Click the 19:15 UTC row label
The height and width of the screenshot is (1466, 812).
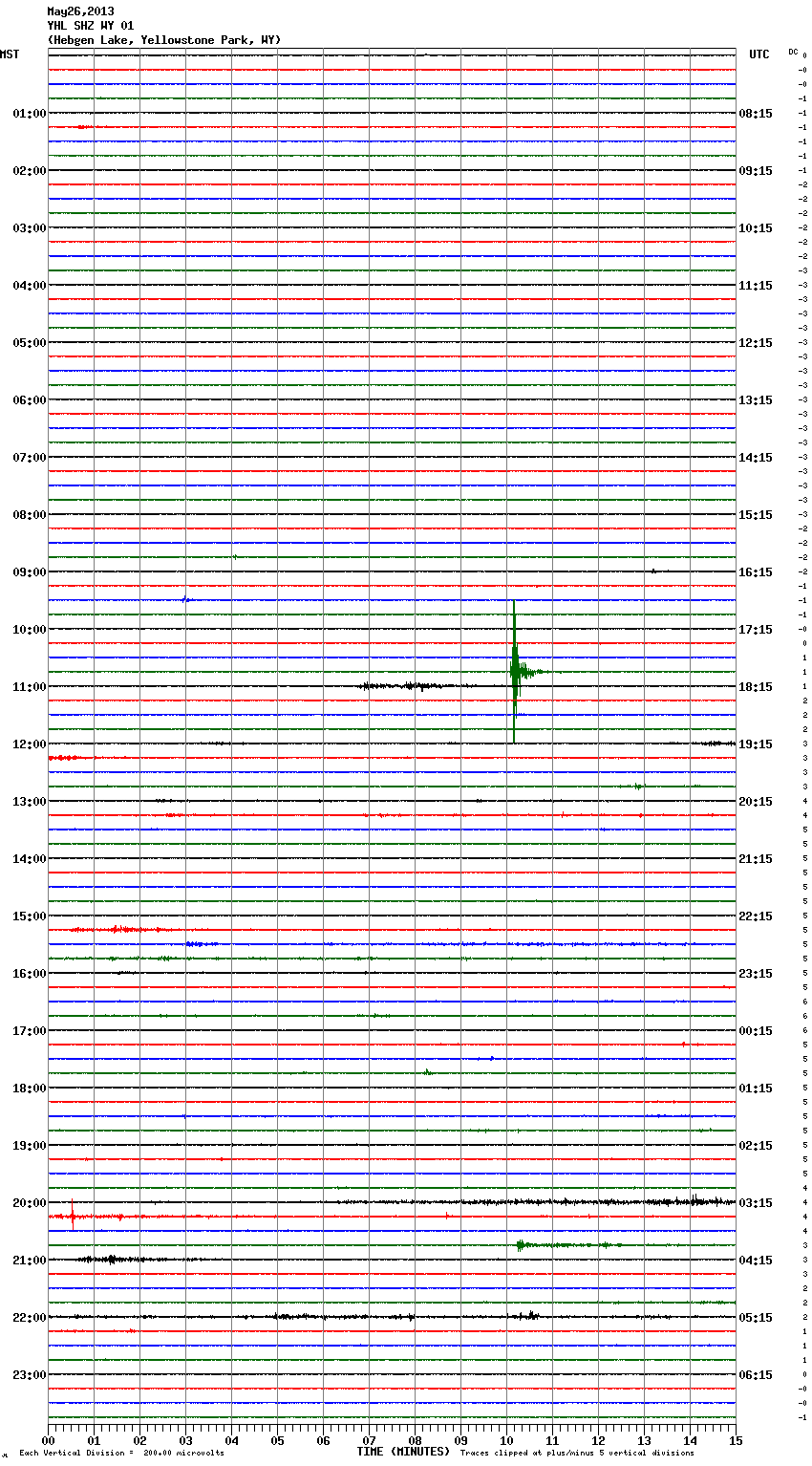[x=756, y=744]
